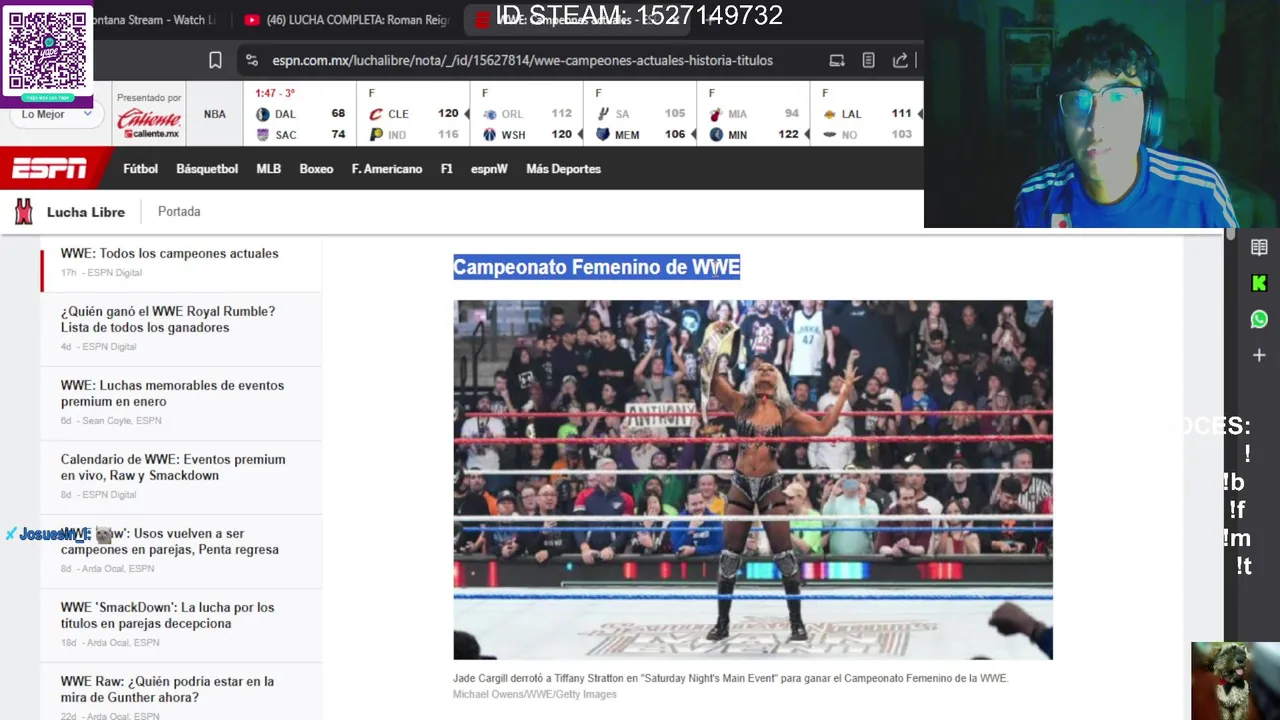1280x720 pixels.
Task: Open article Luchas memorables de eventos premium
Action: tap(172, 393)
